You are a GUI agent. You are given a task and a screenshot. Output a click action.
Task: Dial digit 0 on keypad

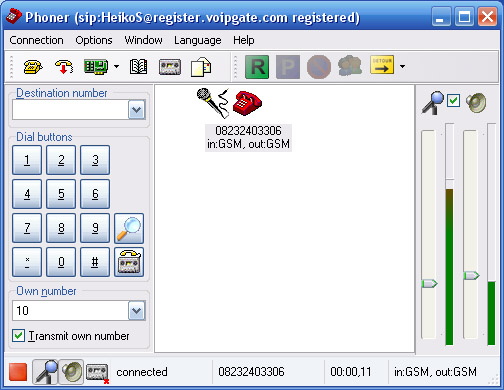pyautogui.click(x=61, y=262)
